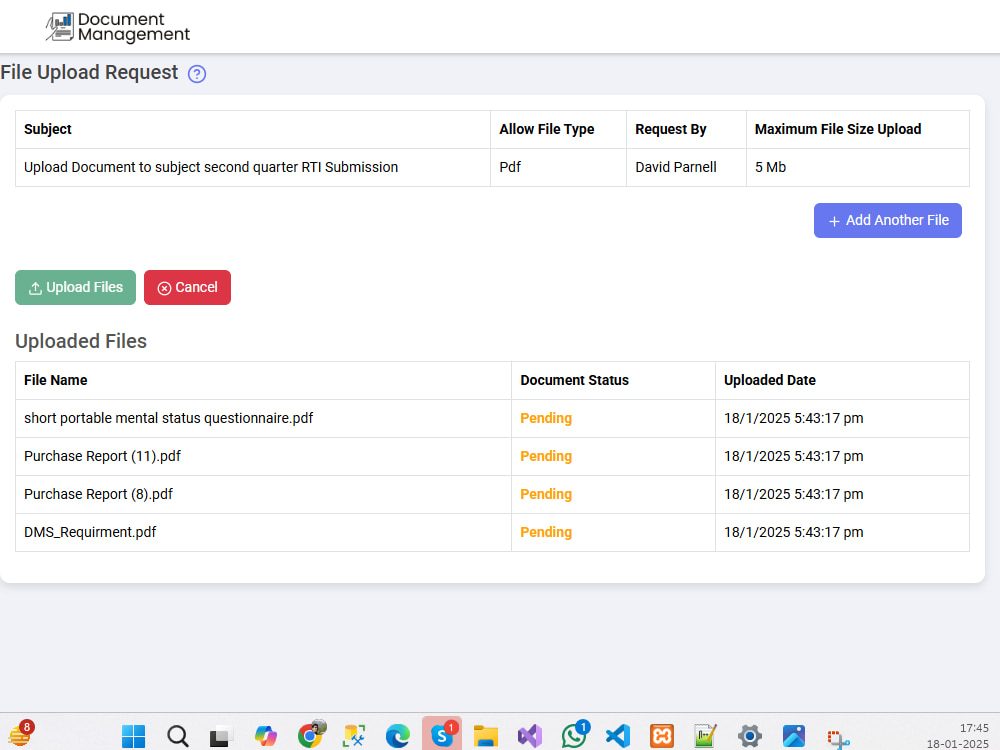
Task: Select uploaded date of Purchase Report (8).pdf
Action: point(793,494)
